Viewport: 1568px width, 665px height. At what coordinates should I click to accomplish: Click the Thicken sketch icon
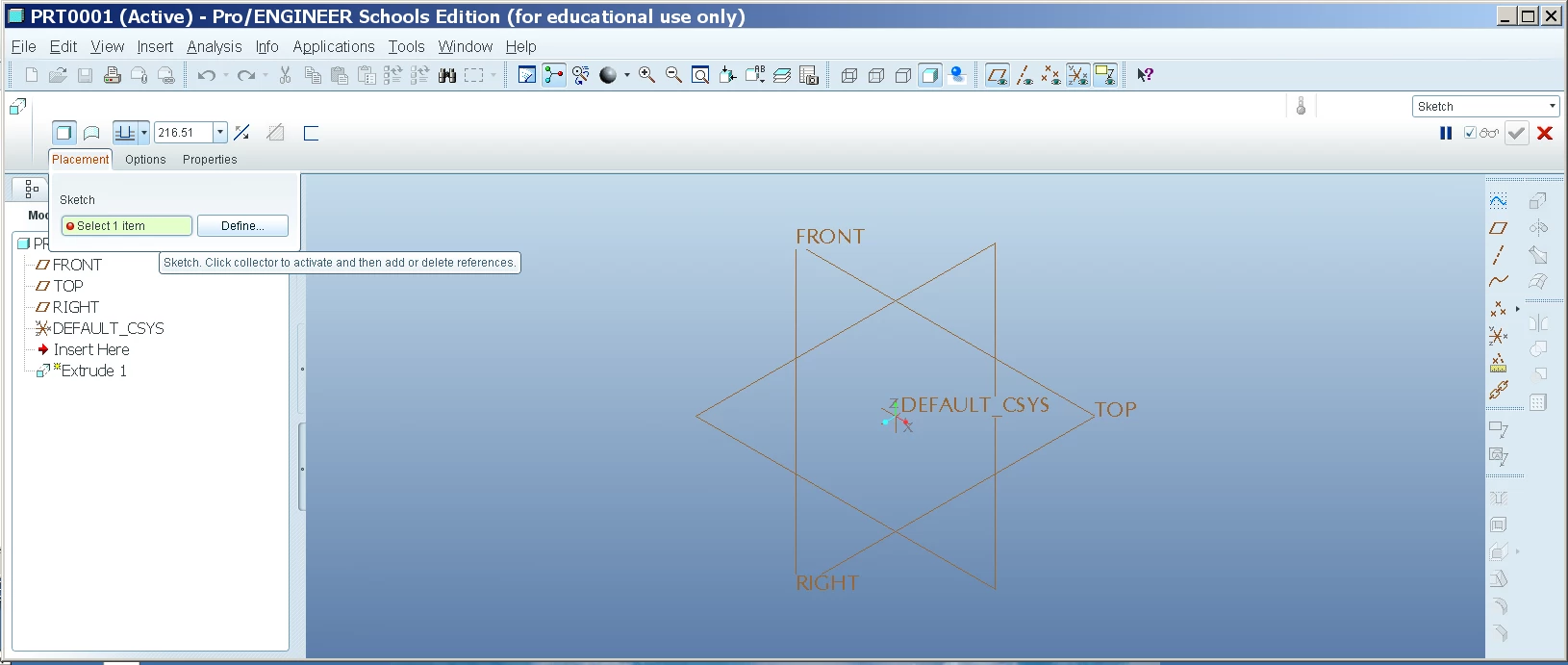311,133
